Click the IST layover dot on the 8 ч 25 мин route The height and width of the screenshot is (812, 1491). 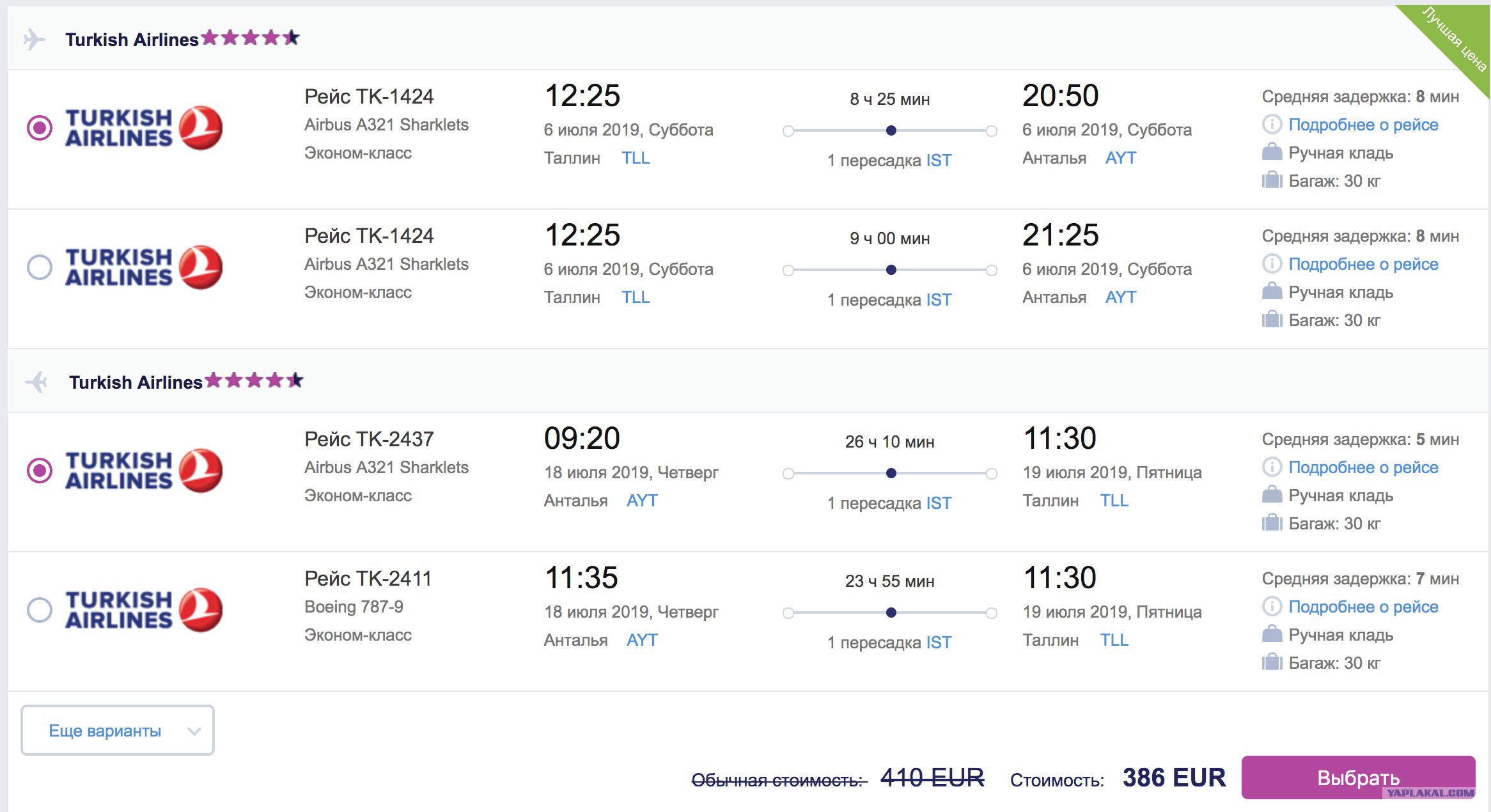[x=891, y=130]
